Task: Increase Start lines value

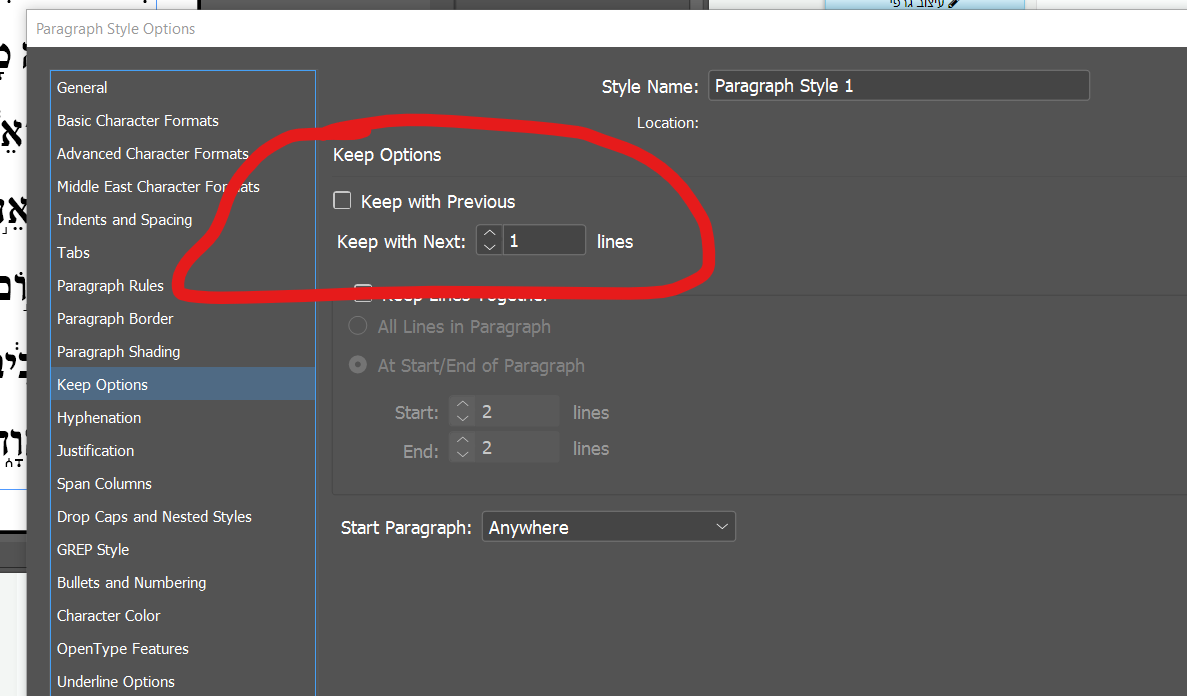Action: coord(463,404)
